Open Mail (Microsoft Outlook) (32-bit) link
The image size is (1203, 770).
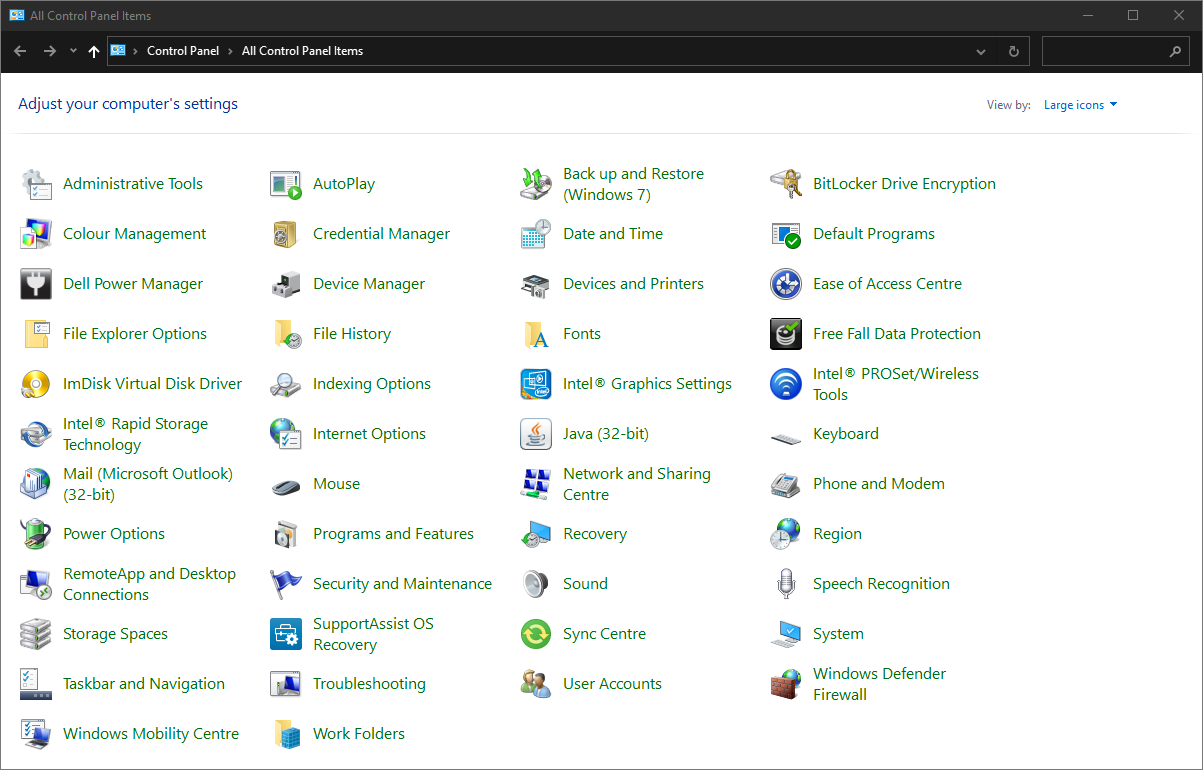point(148,484)
